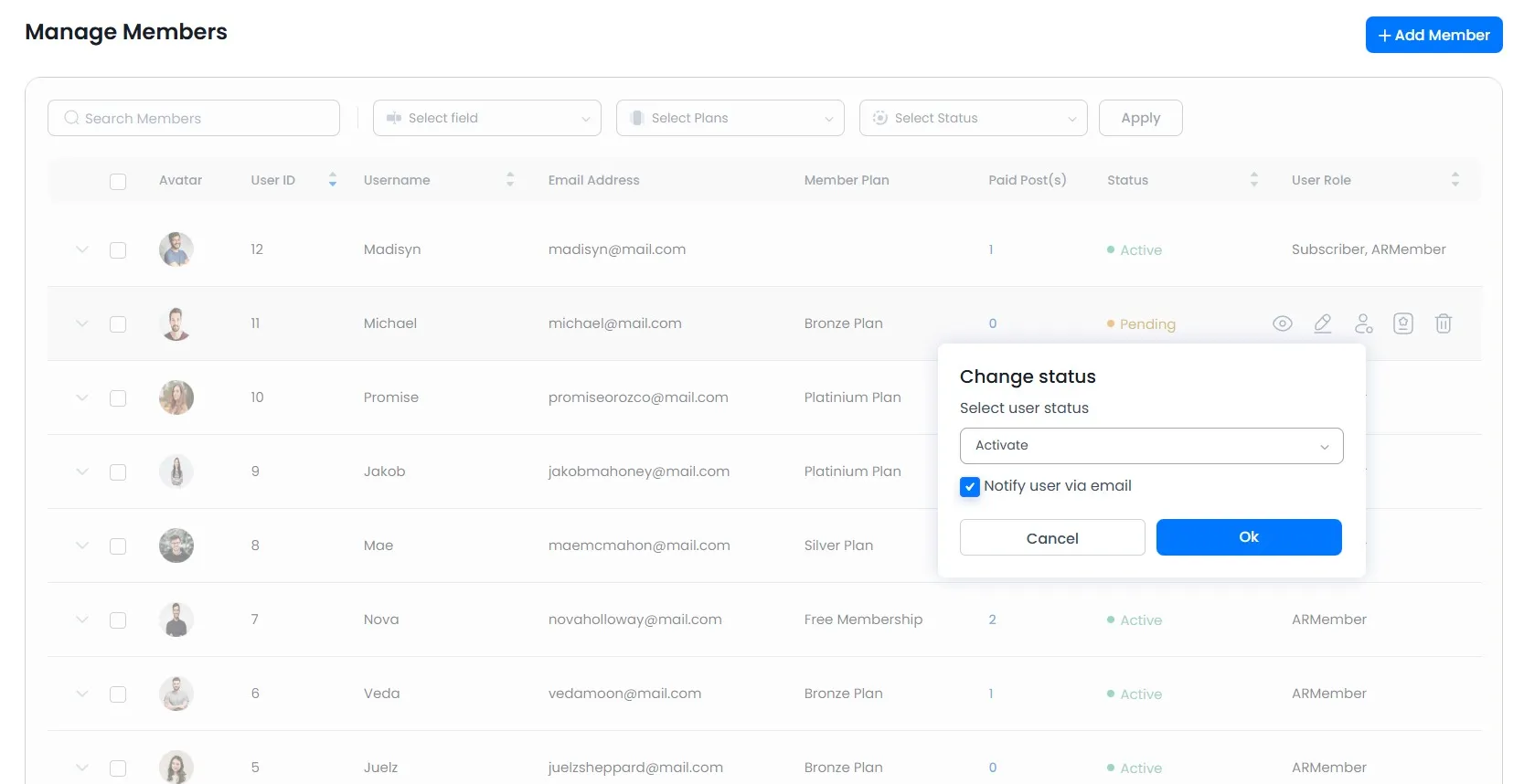Open the Select field dropdown
Screen dimensions: 1524x784
tap(486, 118)
